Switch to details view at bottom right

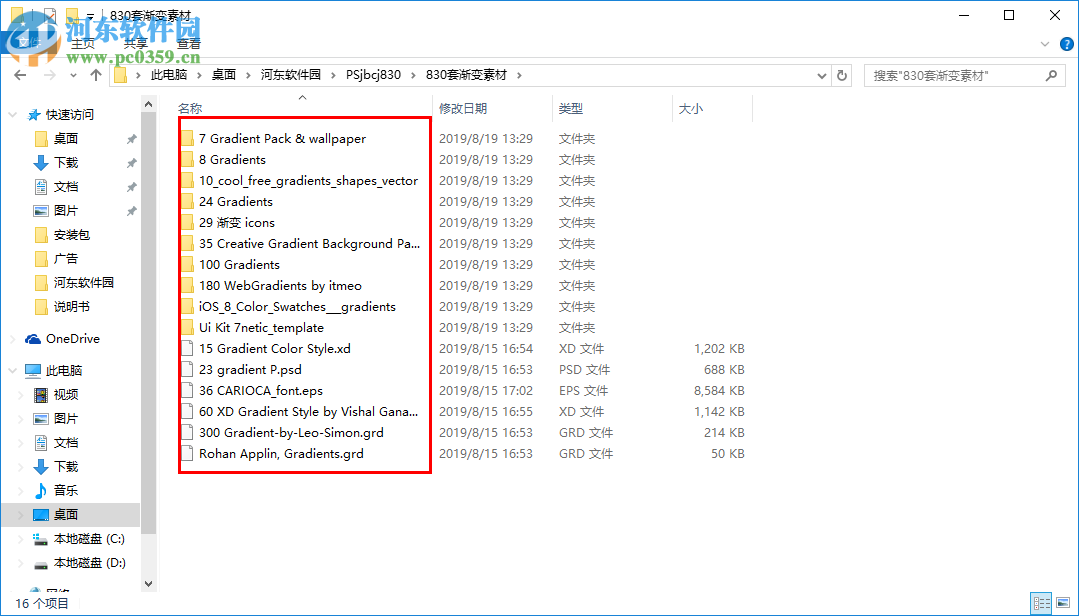pyautogui.click(x=1040, y=603)
